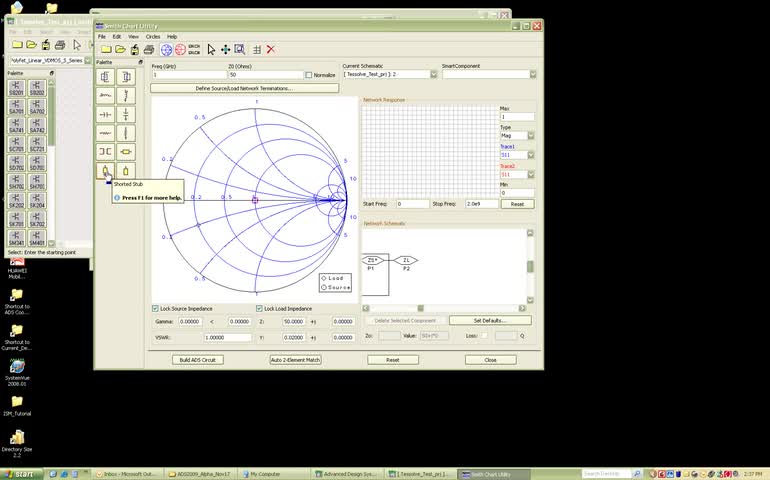Select the open stub palette component
The width and height of the screenshot is (770, 480).
[126, 171]
